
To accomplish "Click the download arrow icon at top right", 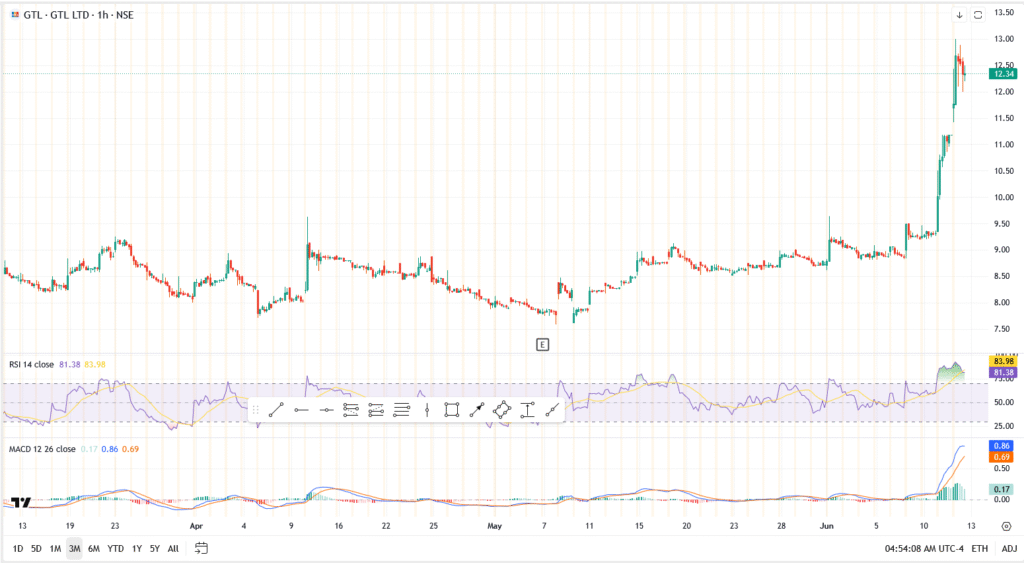I will (x=959, y=14).
